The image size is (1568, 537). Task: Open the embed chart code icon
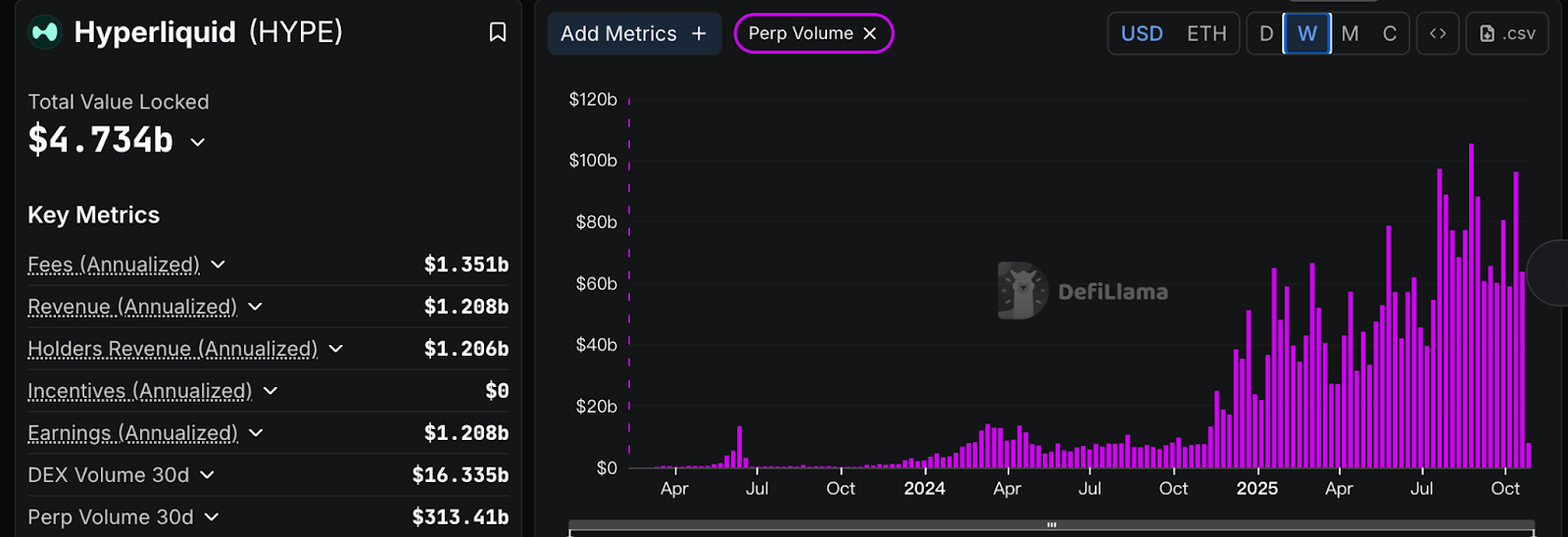pyautogui.click(x=1438, y=33)
